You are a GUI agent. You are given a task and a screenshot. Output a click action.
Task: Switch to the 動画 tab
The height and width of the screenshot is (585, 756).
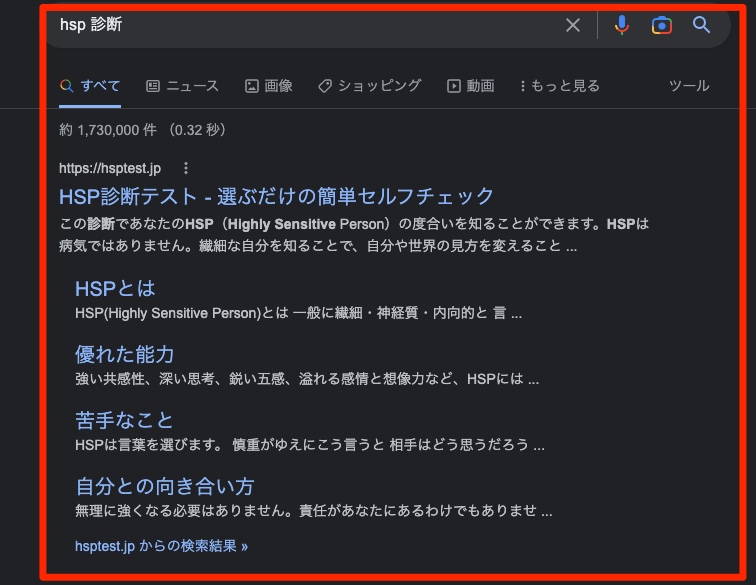click(471, 86)
